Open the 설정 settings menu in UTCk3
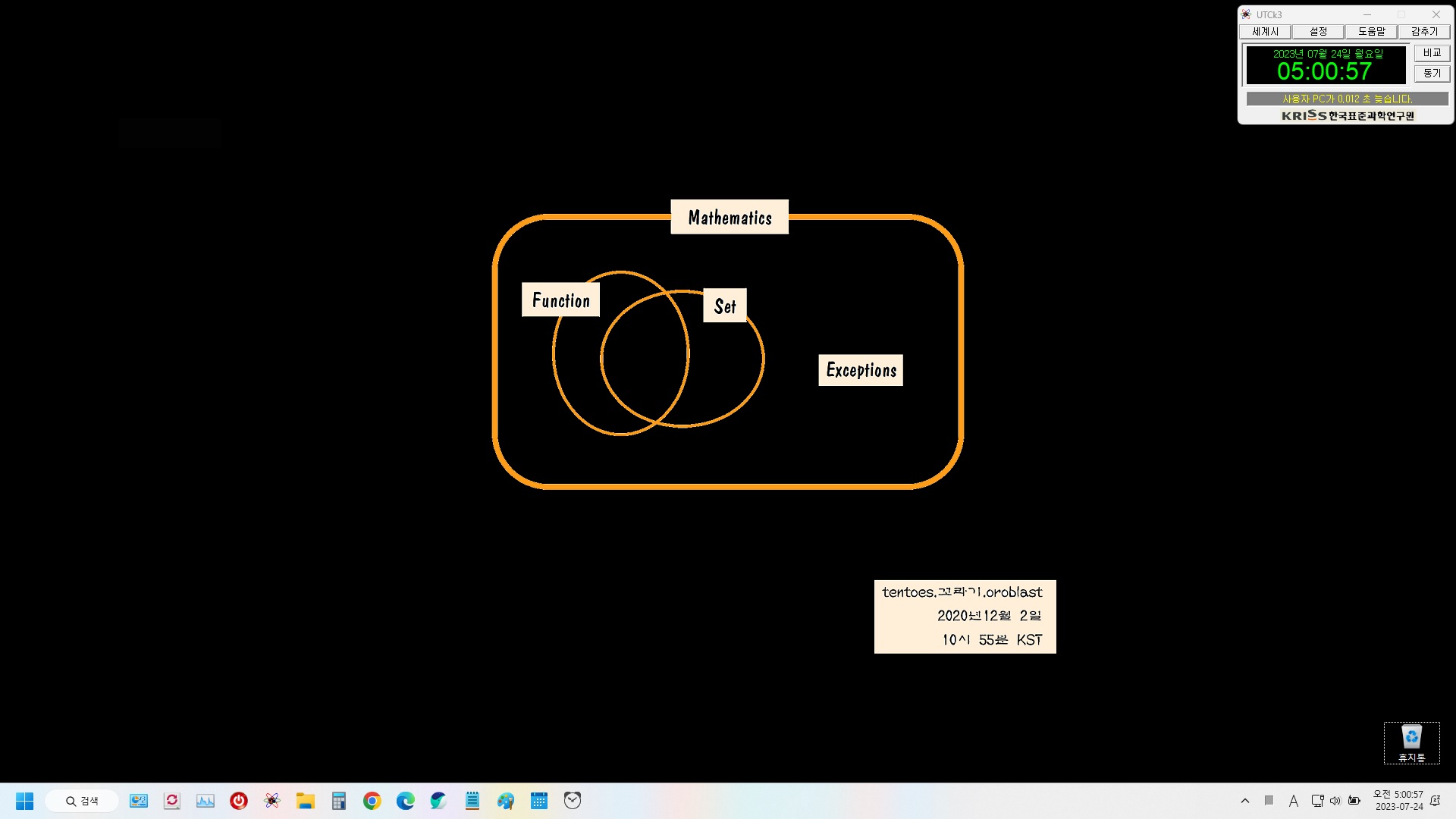The image size is (1456, 819). coord(1318,32)
